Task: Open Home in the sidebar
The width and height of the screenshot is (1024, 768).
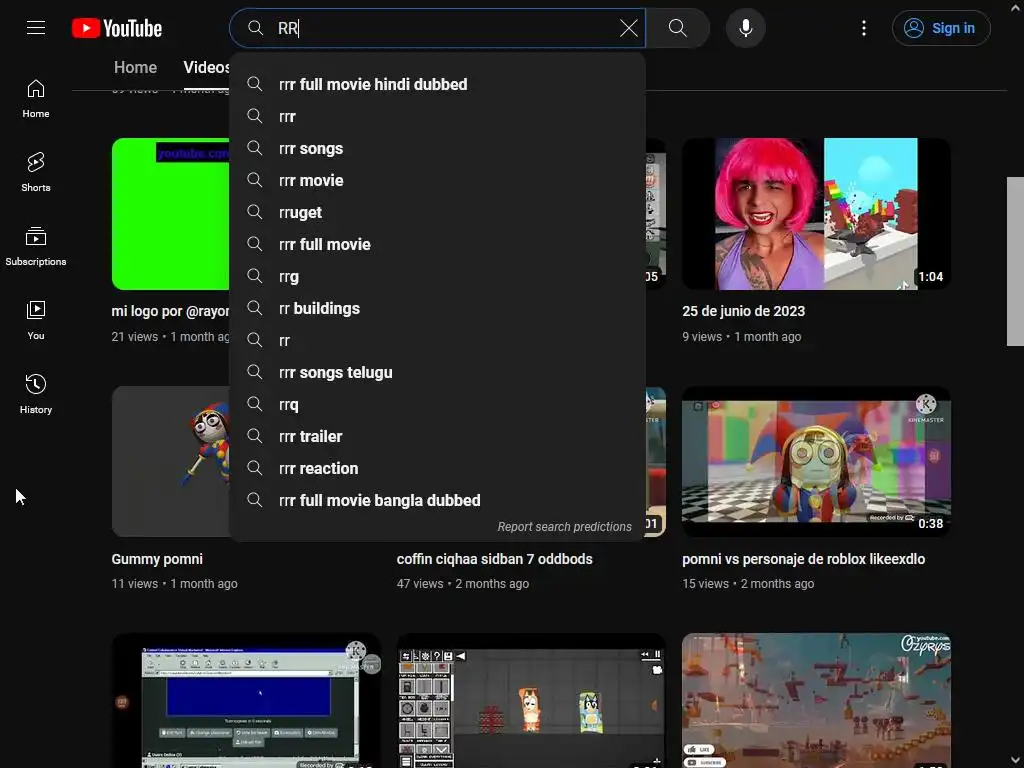Action: (36, 99)
